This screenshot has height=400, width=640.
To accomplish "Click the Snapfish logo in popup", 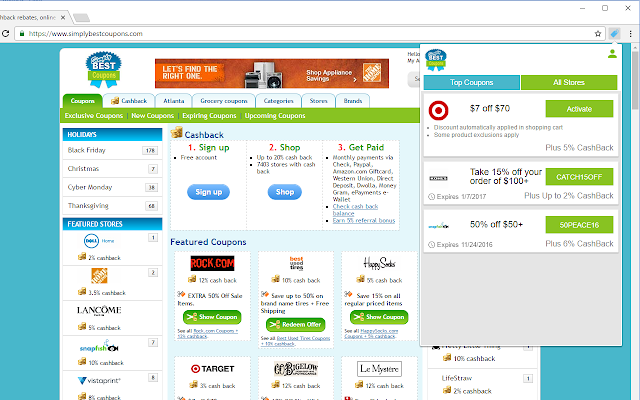I will pyautogui.click(x=438, y=226).
